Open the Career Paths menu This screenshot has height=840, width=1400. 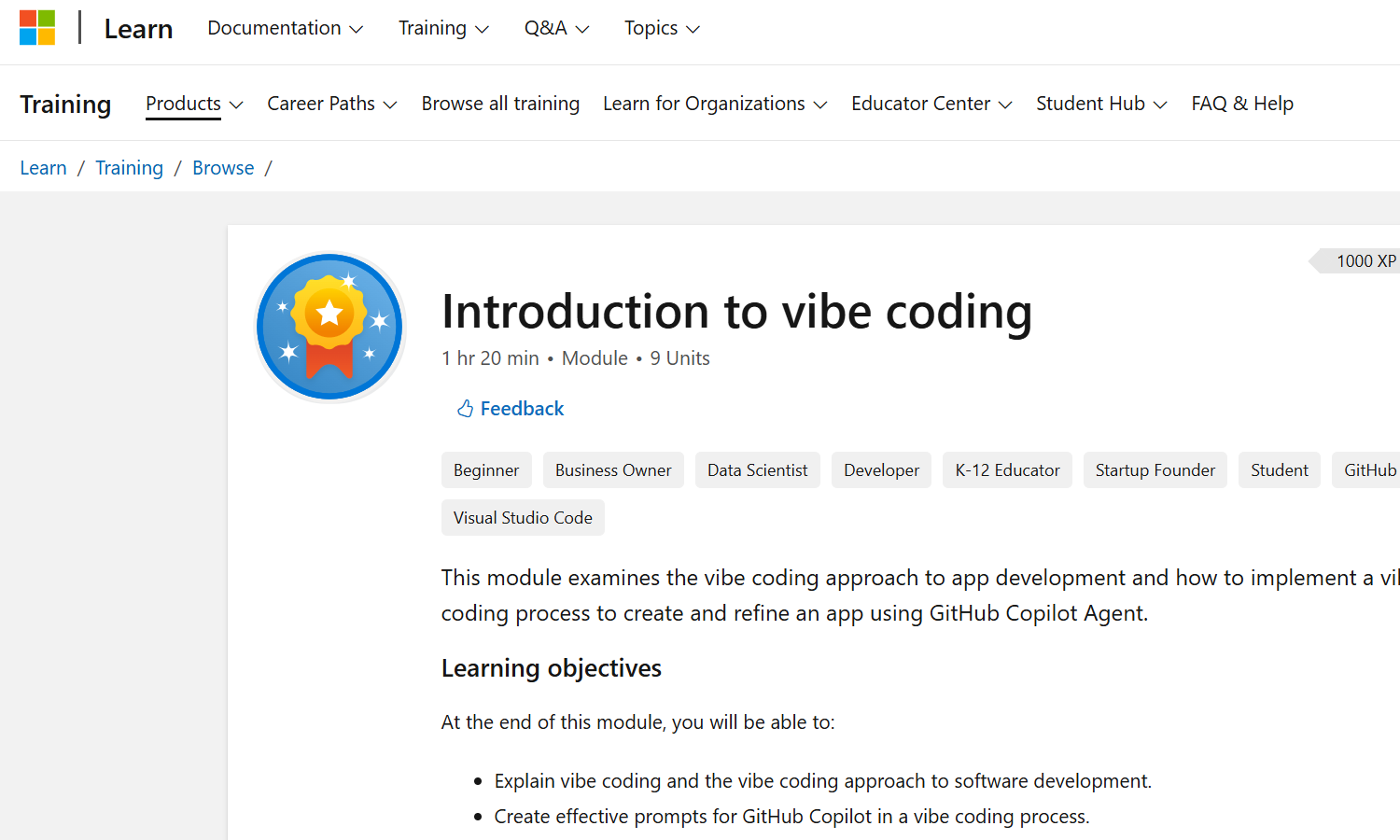[331, 104]
